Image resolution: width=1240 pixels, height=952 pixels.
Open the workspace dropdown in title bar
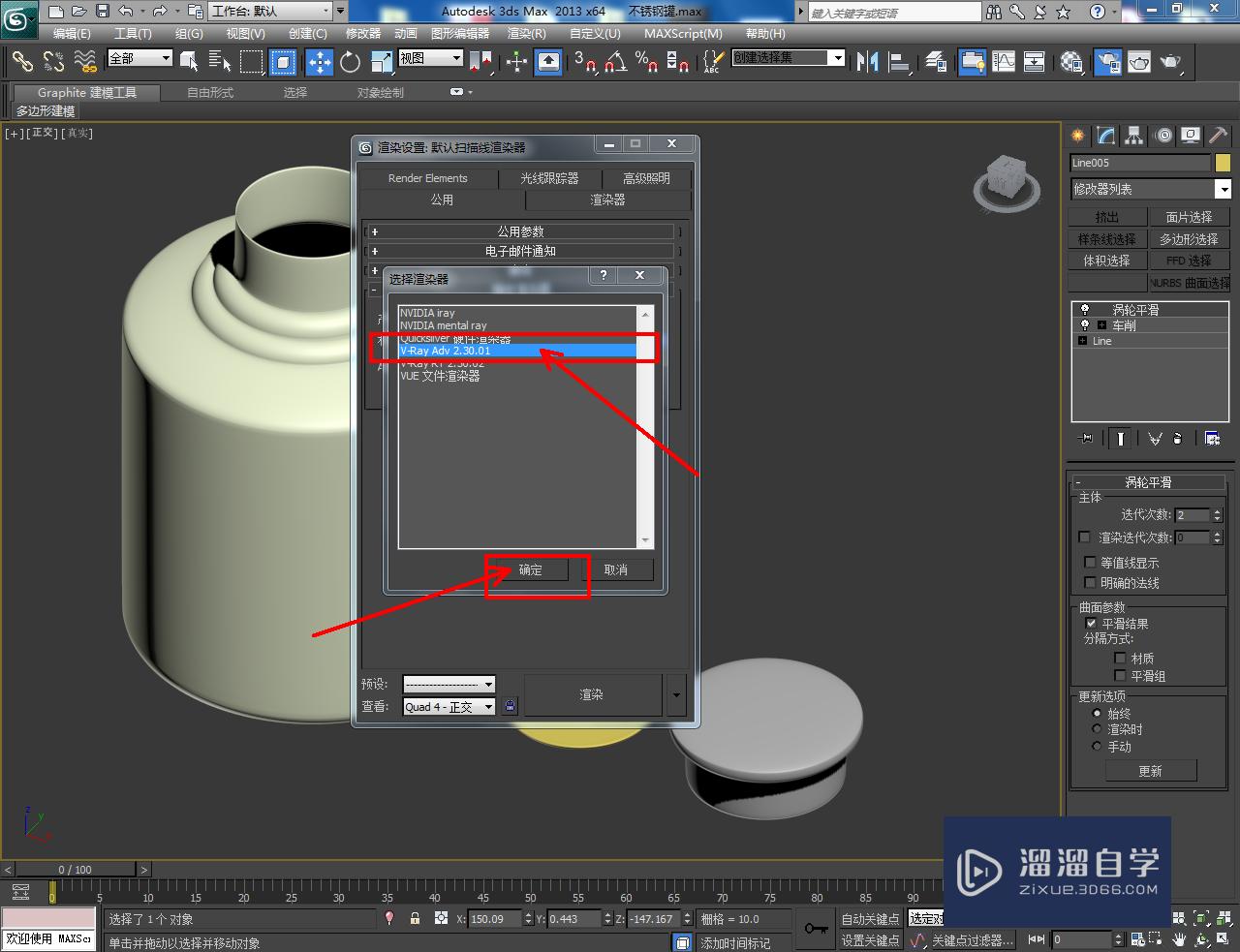pos(270,12)
